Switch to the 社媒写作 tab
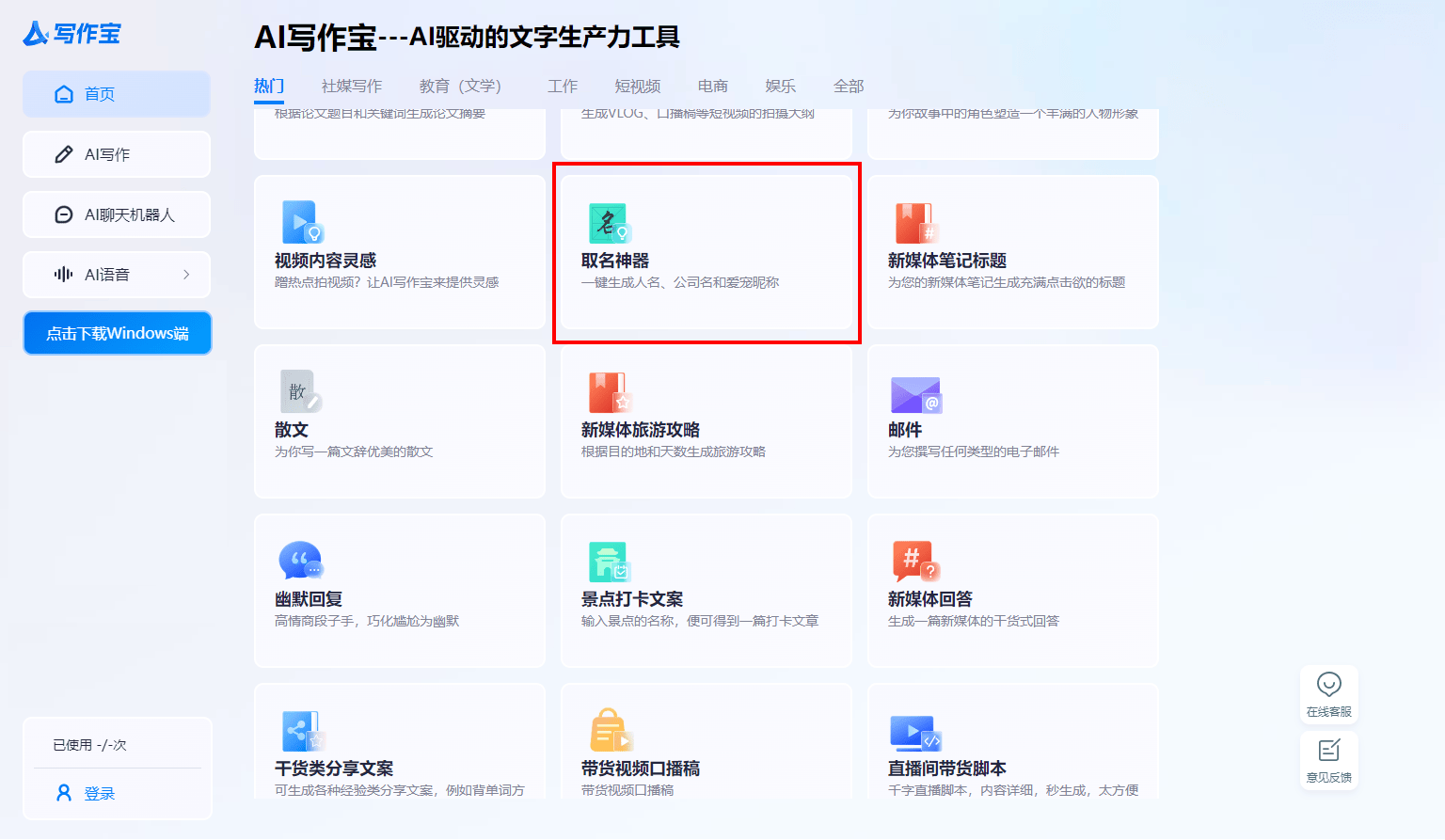 coord(351,87)
